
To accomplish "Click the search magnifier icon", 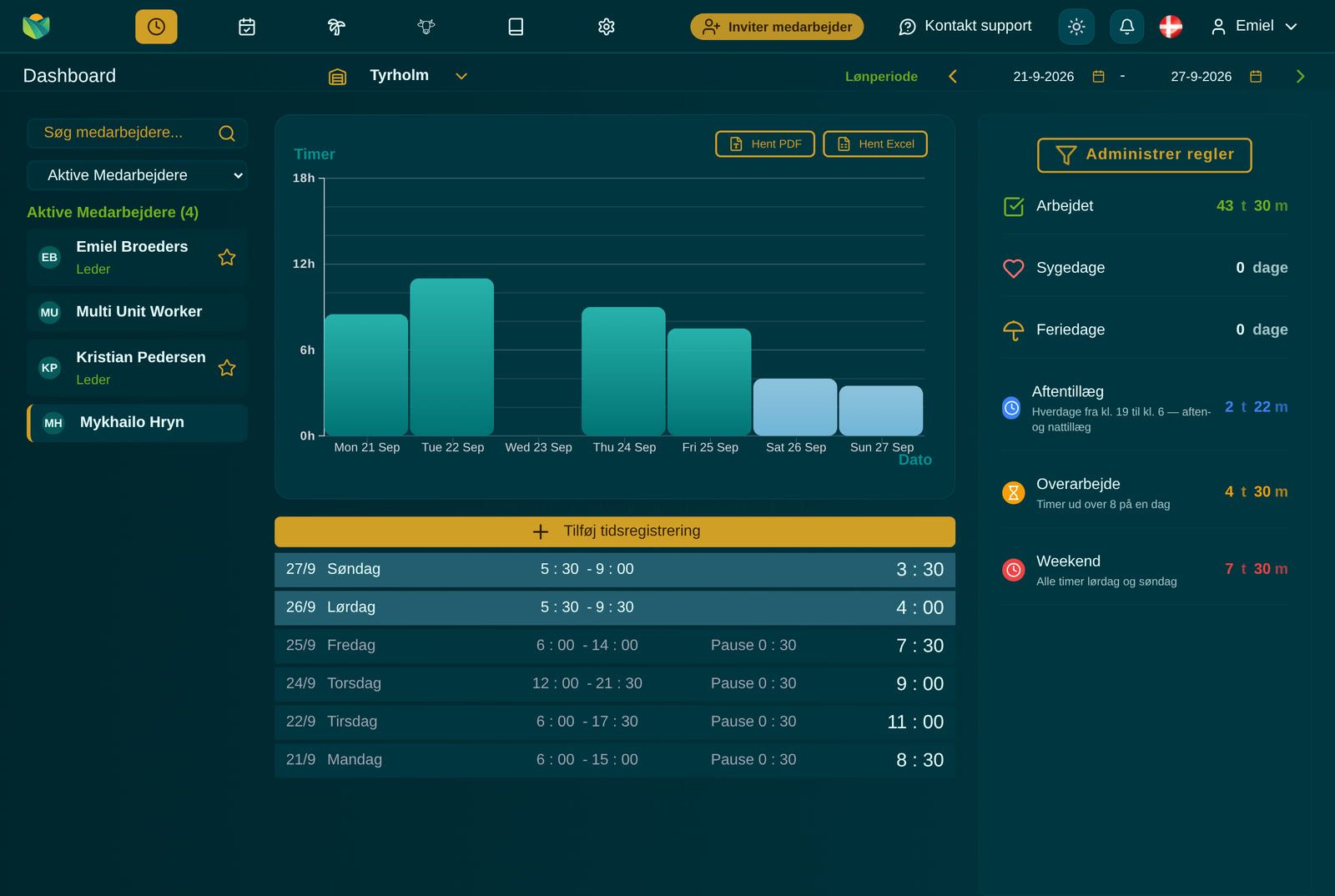I will click(227, 133).
